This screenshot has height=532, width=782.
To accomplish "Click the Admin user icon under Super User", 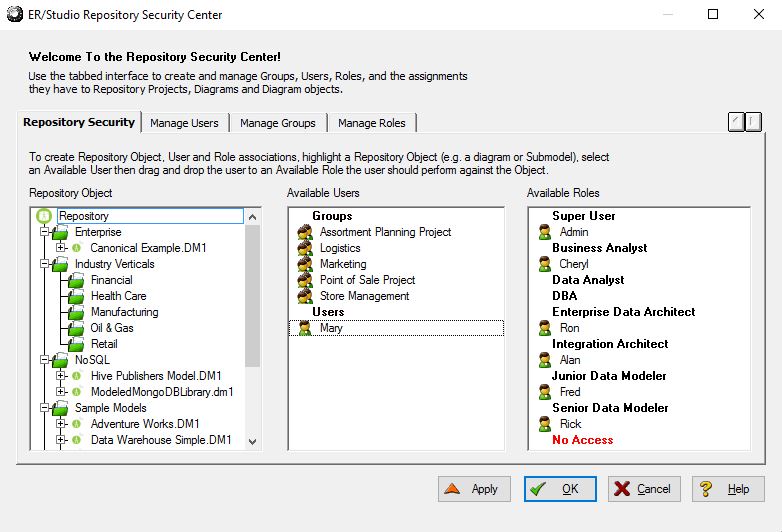I will click(x=545, y=232).
